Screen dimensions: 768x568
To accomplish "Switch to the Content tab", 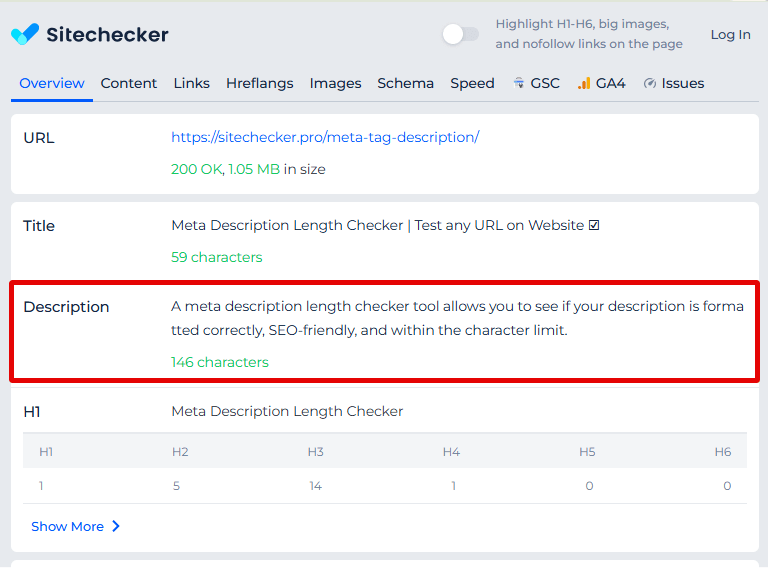I will pyautogui.click(x=129, y=83).
